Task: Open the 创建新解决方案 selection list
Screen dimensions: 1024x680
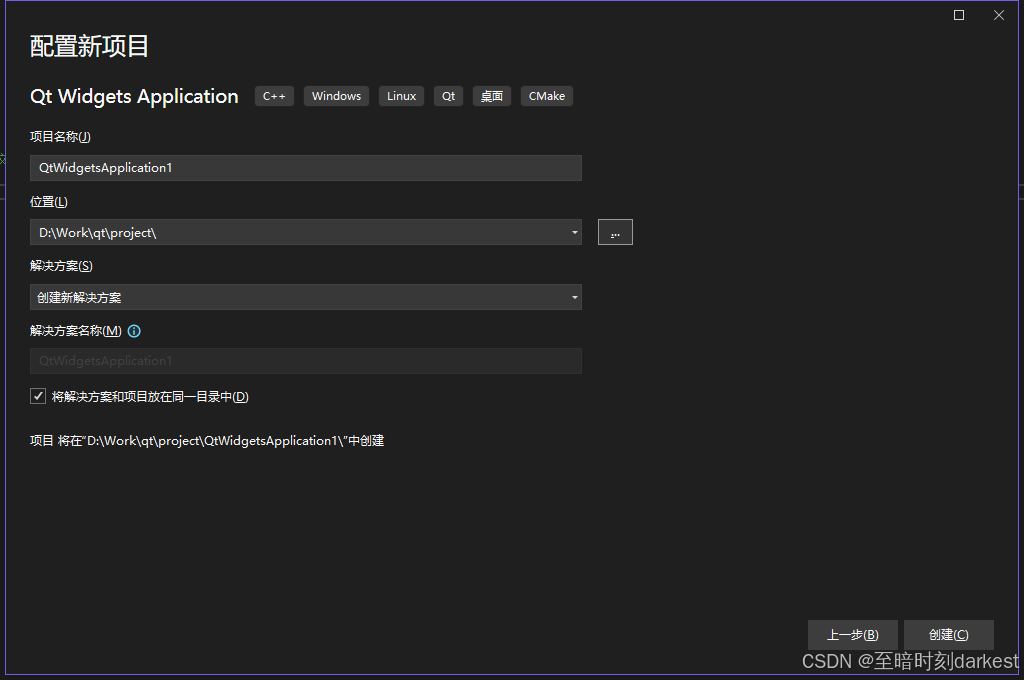Action: pyautogui.click(x=305, y=297)
